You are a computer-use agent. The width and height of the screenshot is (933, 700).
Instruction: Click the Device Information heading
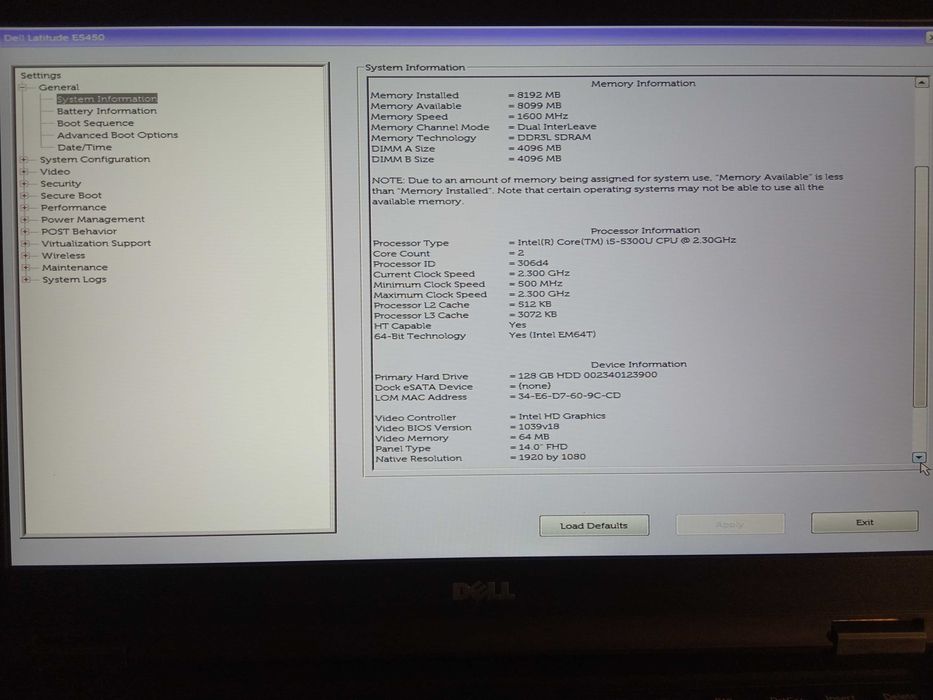[638, 364]
